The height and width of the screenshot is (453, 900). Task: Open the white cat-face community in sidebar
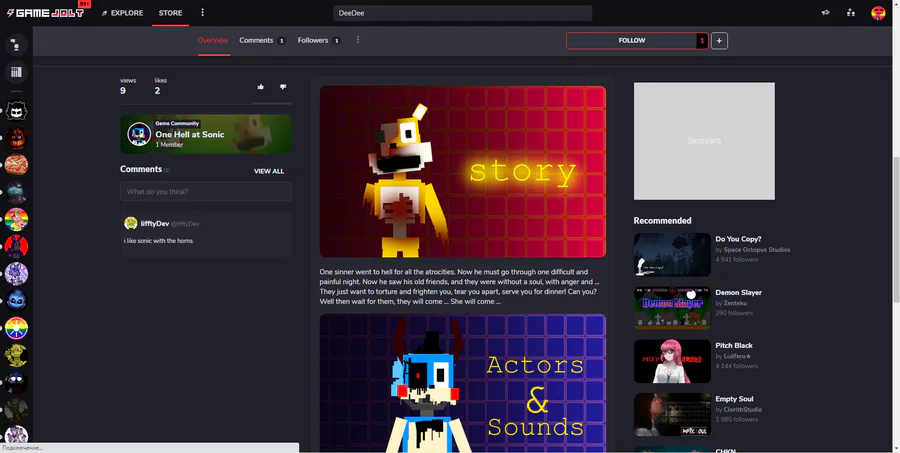tap(16, 110)
